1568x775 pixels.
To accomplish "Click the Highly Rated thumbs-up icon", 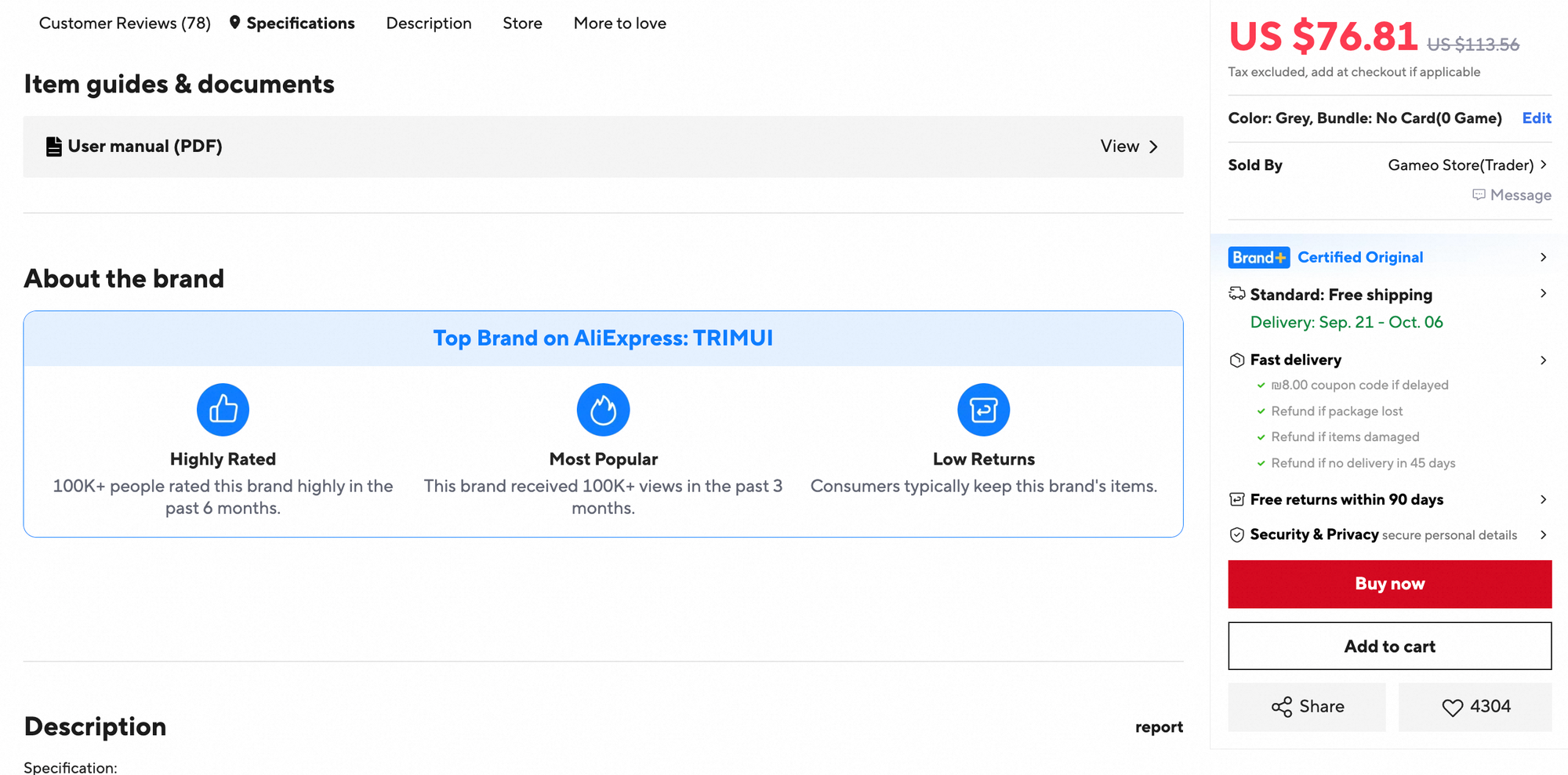I will pyautogui.click(x=223, y=409).
